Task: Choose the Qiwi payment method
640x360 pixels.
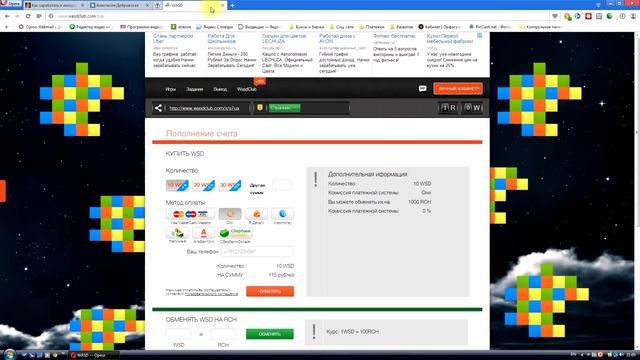Action: (230, 214)
